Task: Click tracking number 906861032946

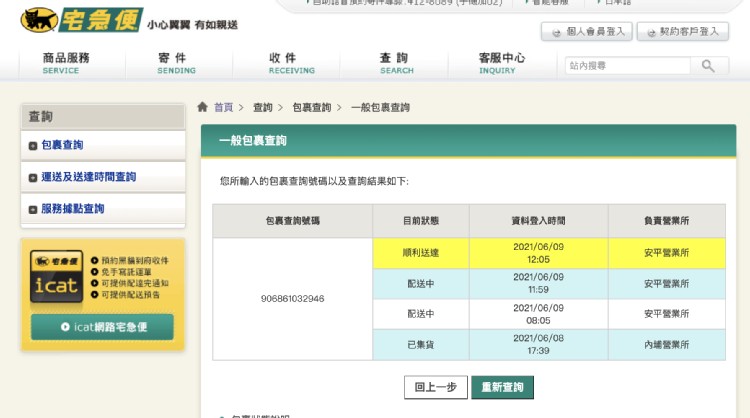Action: (292, 299)
